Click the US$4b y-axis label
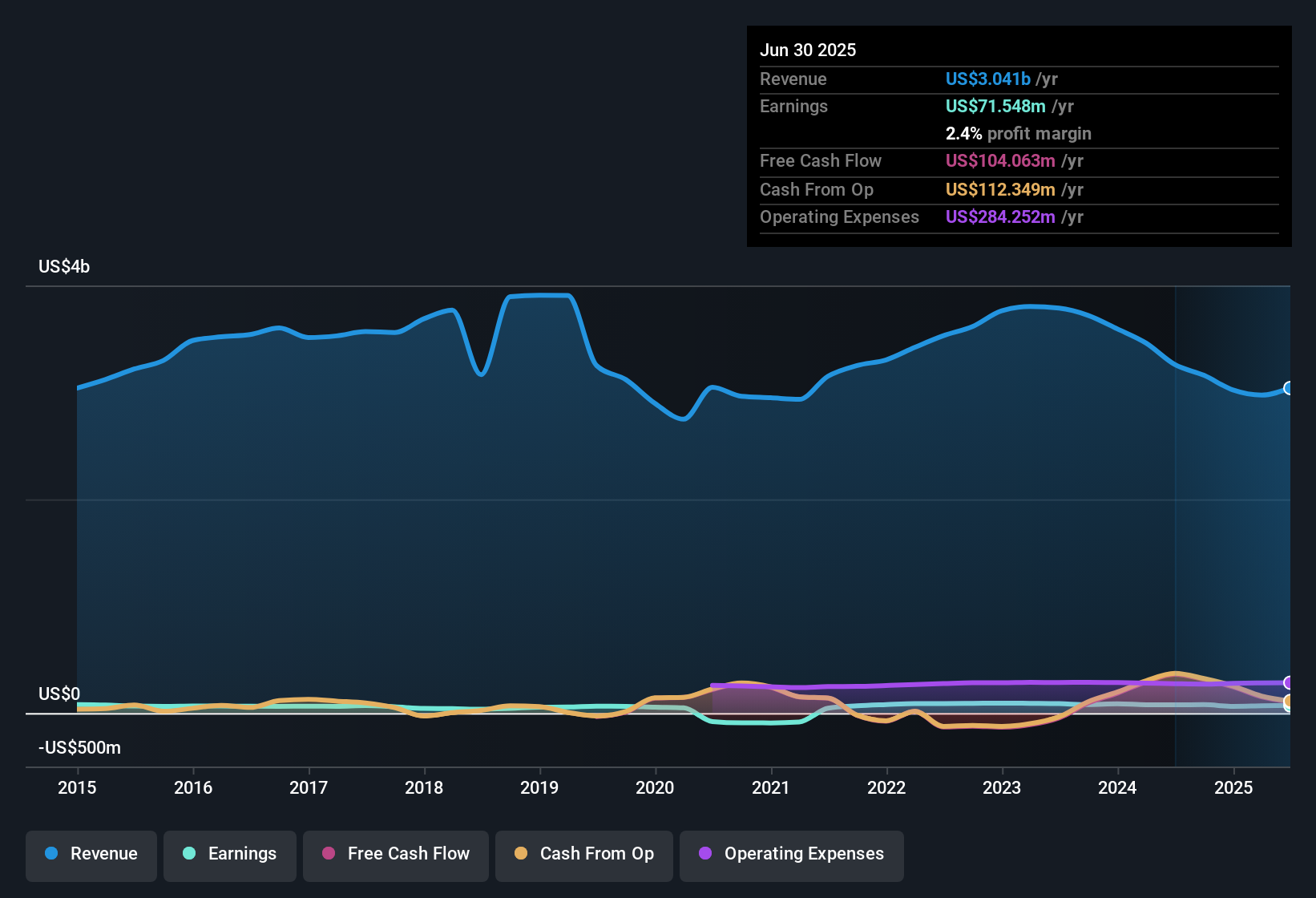 coord(64,266)
